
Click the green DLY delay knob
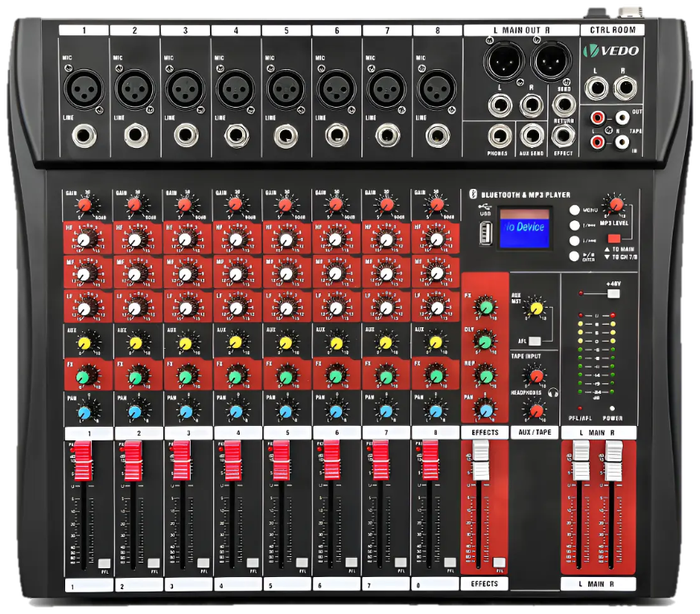(485, 341)
